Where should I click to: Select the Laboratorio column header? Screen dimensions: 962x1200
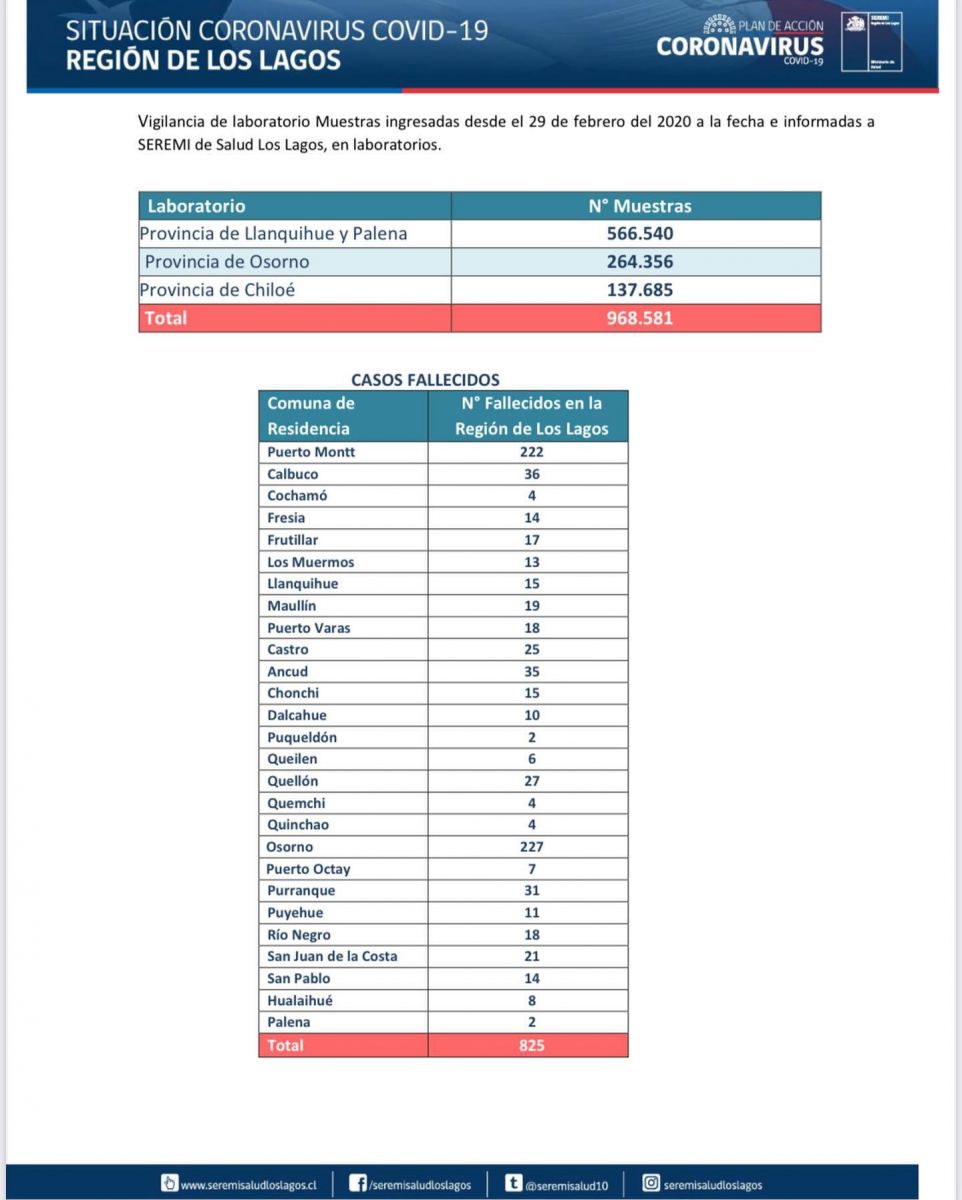[x=295, y=206]
